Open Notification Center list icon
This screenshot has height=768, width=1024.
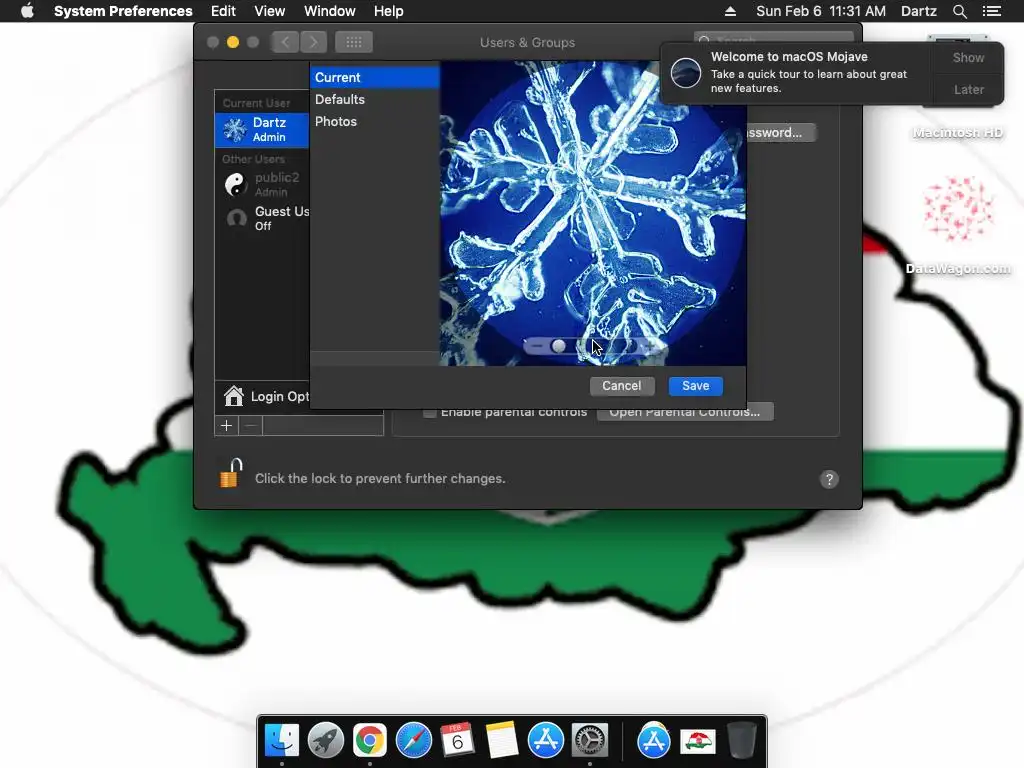point(991,11)
